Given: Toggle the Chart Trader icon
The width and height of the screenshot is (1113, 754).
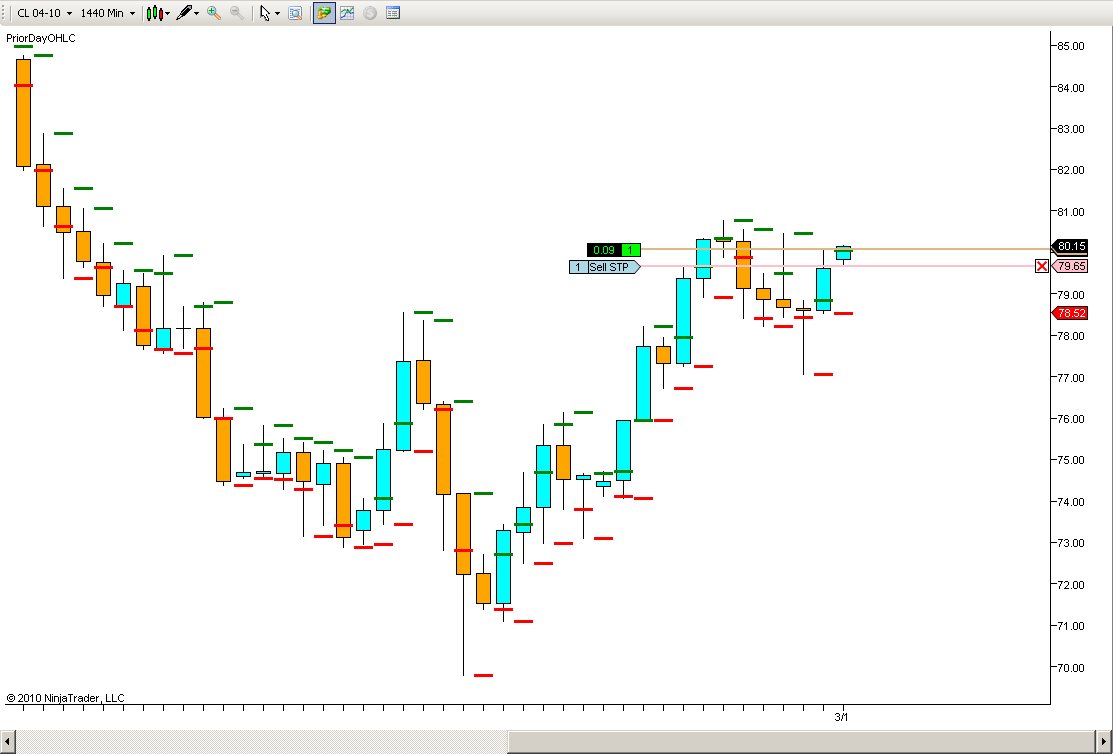Looking at the screenshot, I should [324, 13].
